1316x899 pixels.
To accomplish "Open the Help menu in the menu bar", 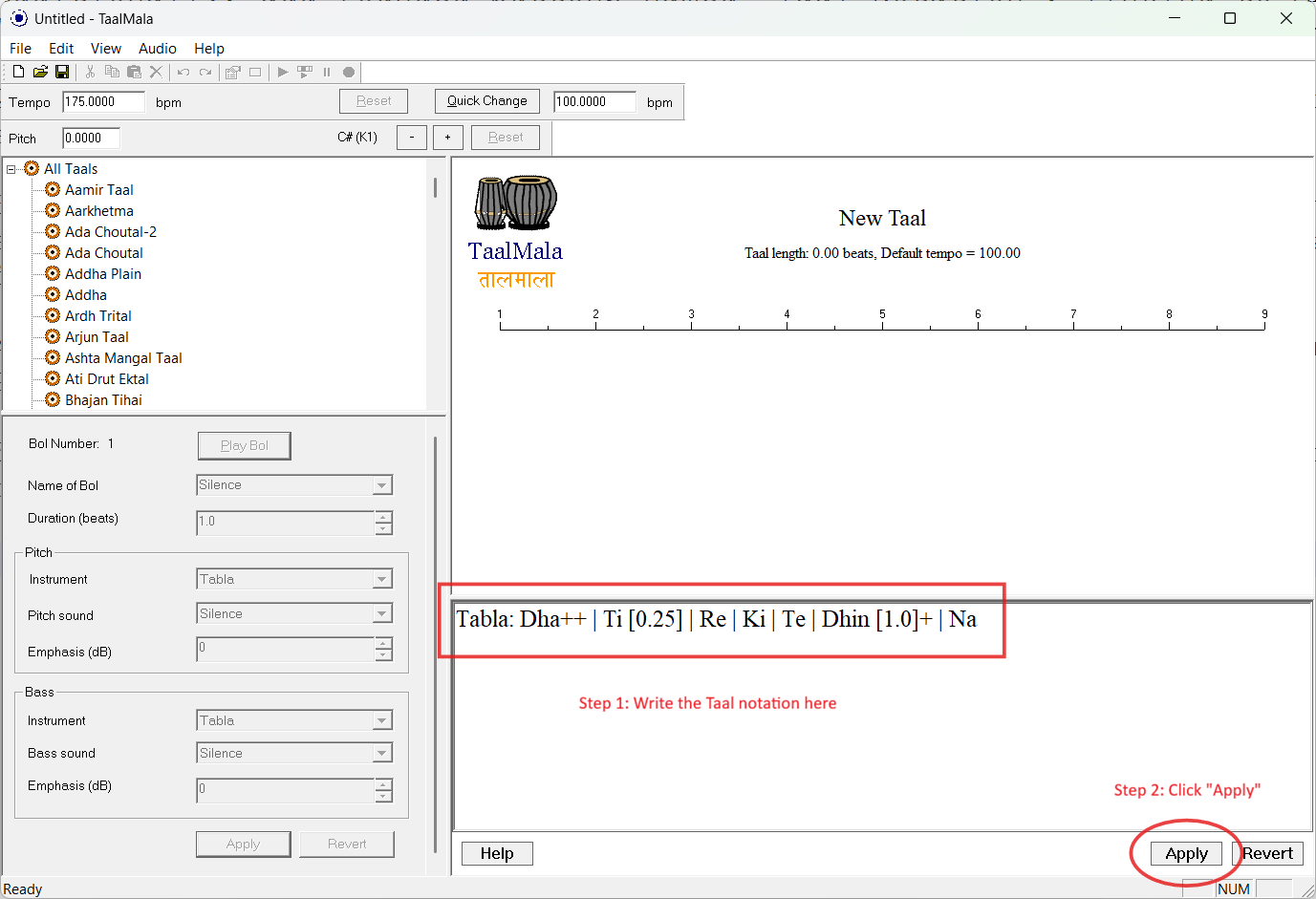I will click(x=209, y=49).
